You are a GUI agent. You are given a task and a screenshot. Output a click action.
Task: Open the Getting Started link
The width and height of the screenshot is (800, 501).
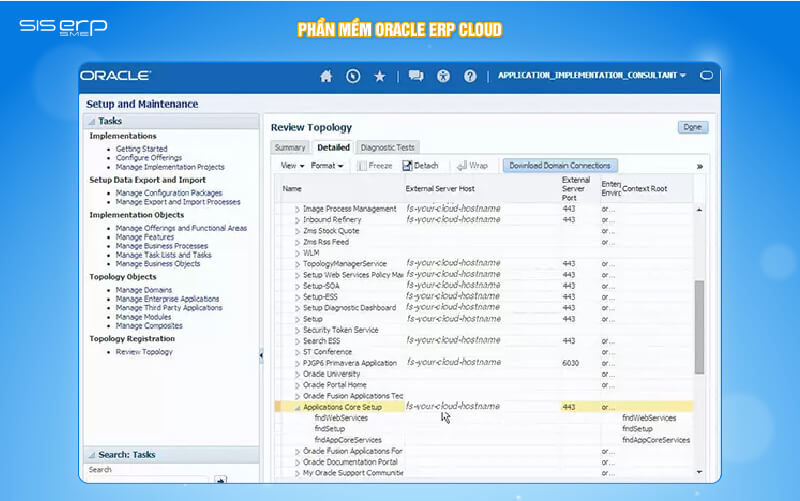click(141, 148)
